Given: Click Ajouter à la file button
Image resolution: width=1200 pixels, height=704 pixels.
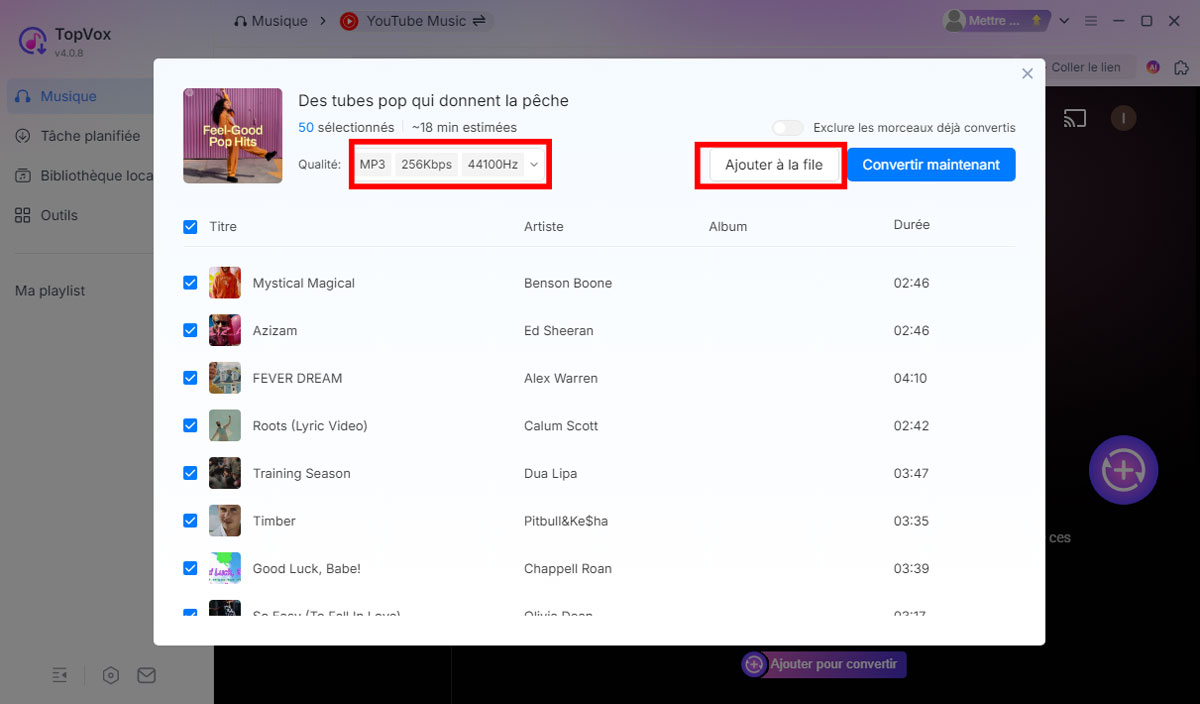Looking at the screenshot, I should click(774, 165).
